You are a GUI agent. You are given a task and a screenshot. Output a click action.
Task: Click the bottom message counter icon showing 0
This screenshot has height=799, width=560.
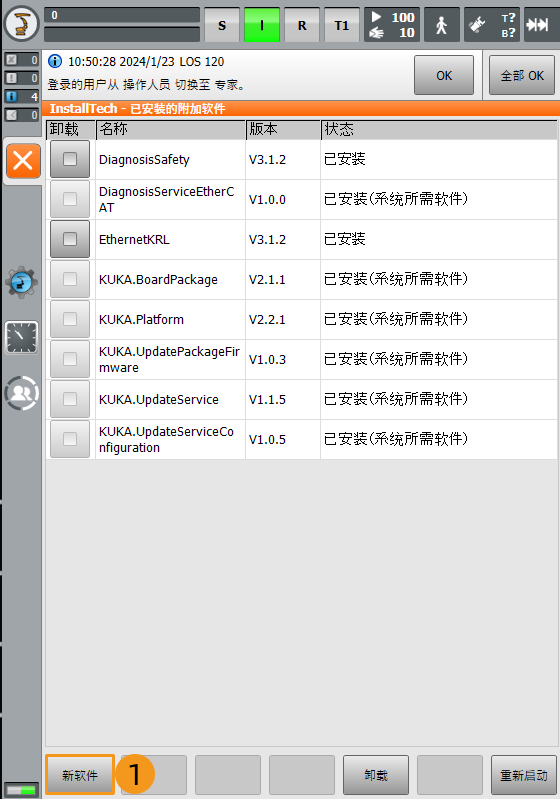coord(21,115)
